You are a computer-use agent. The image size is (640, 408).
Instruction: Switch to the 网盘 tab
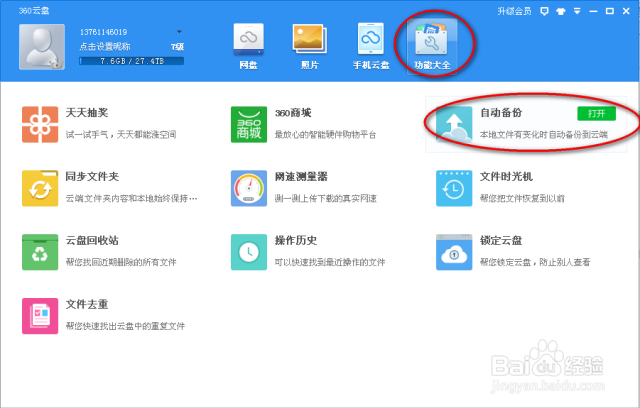coord(249,47)
